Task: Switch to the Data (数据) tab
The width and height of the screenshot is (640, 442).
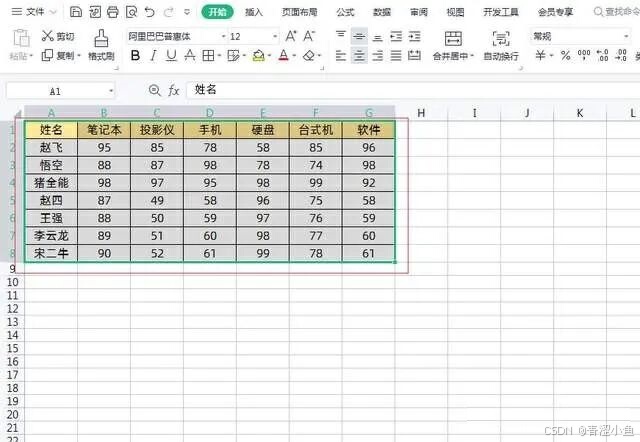Action: click(382, 12)
